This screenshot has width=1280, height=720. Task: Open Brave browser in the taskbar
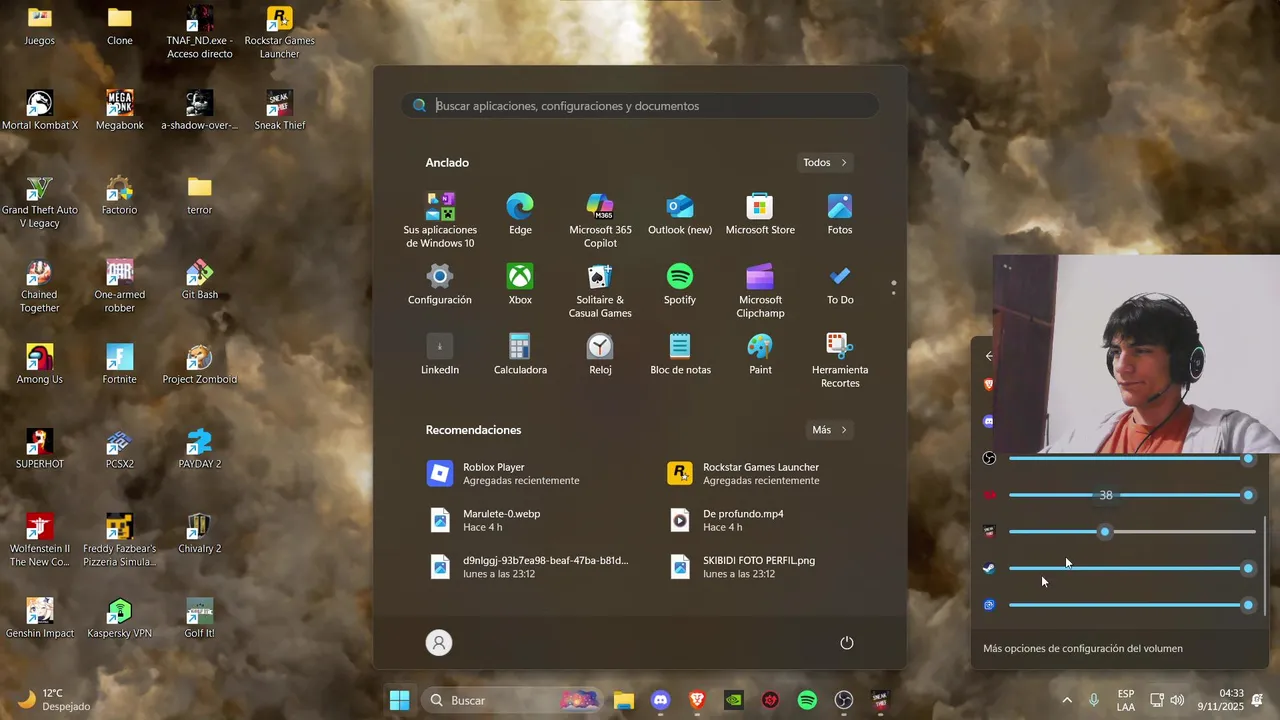[x=697, y=700]
